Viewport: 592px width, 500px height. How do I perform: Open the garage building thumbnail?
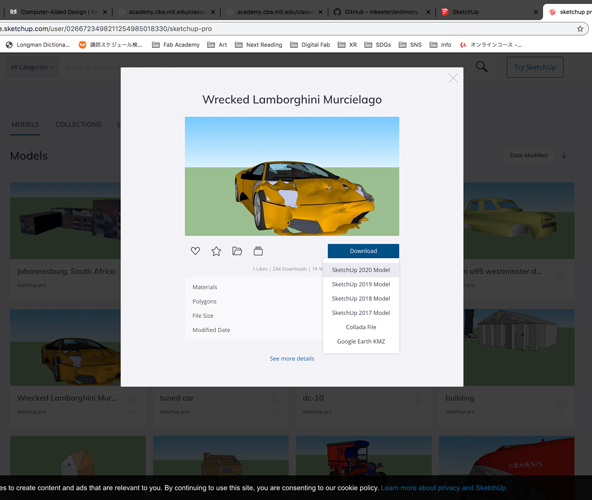[519, 347]
